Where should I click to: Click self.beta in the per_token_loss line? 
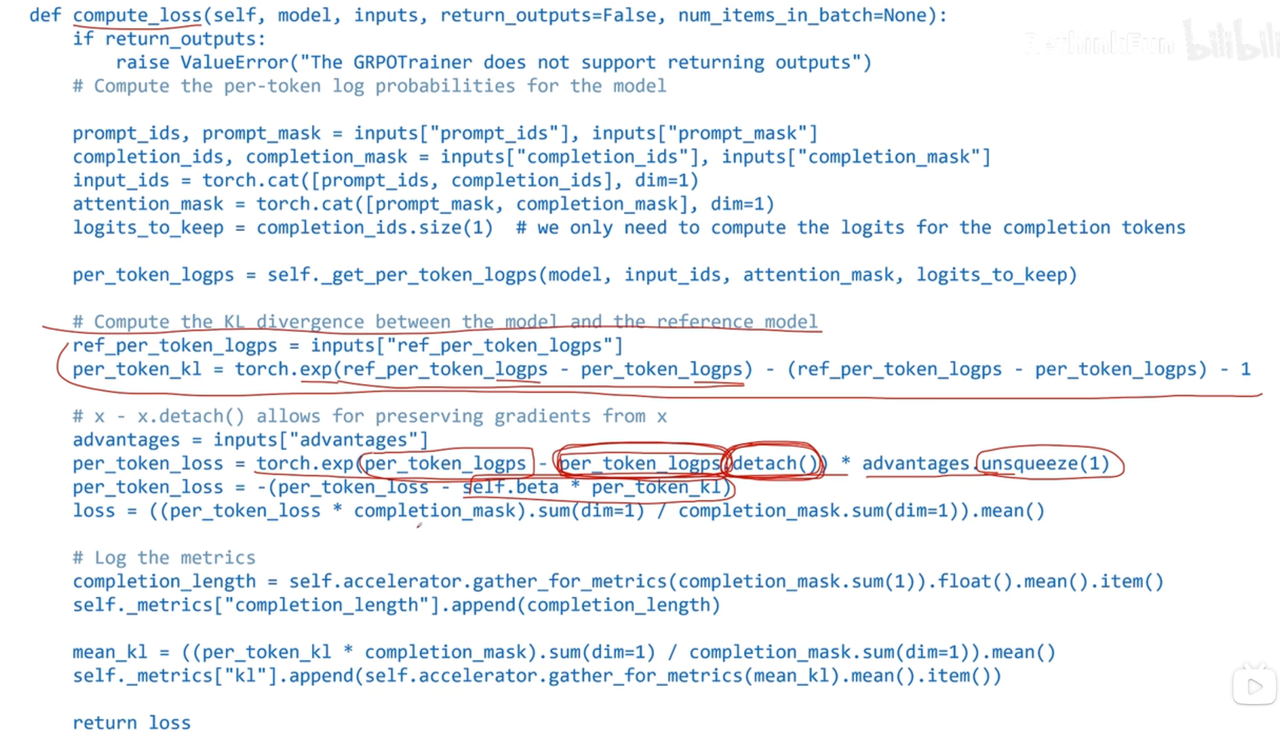pos(512,487)
